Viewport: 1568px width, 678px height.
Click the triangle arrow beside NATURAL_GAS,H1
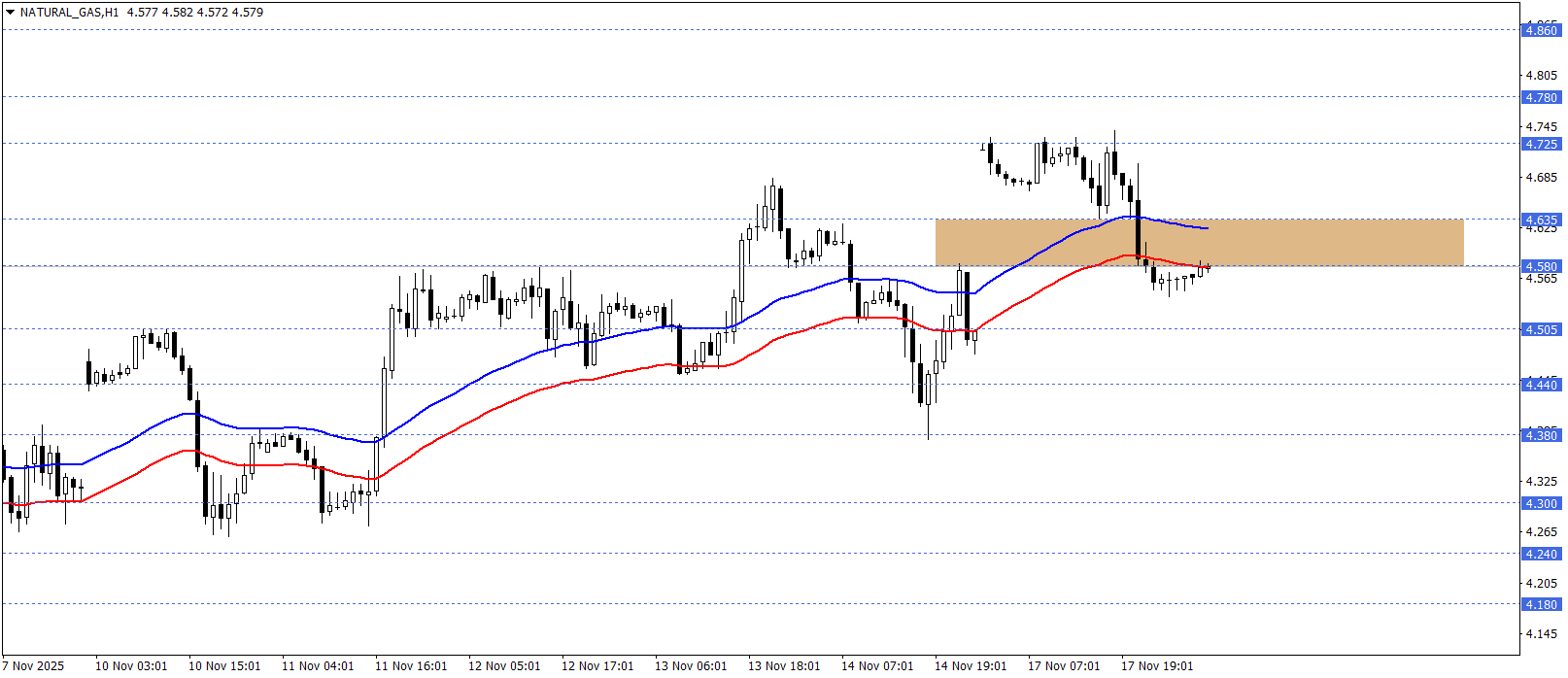(10, 13)
